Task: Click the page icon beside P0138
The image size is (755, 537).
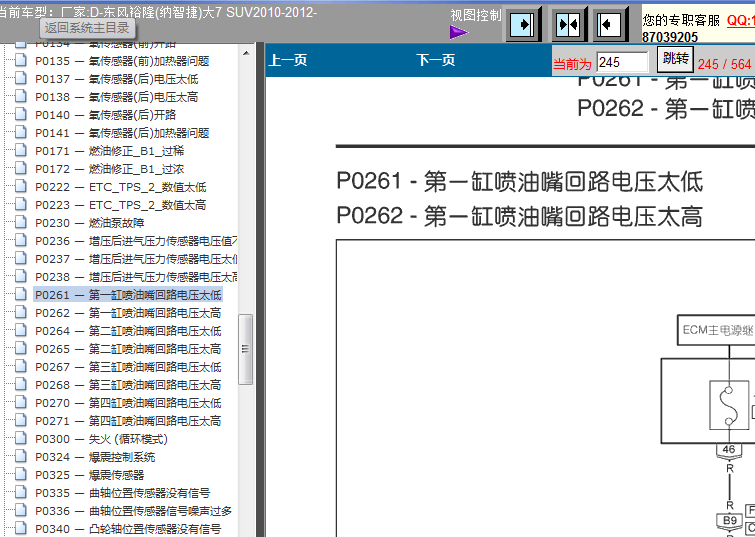Action: tap(21, 96)
